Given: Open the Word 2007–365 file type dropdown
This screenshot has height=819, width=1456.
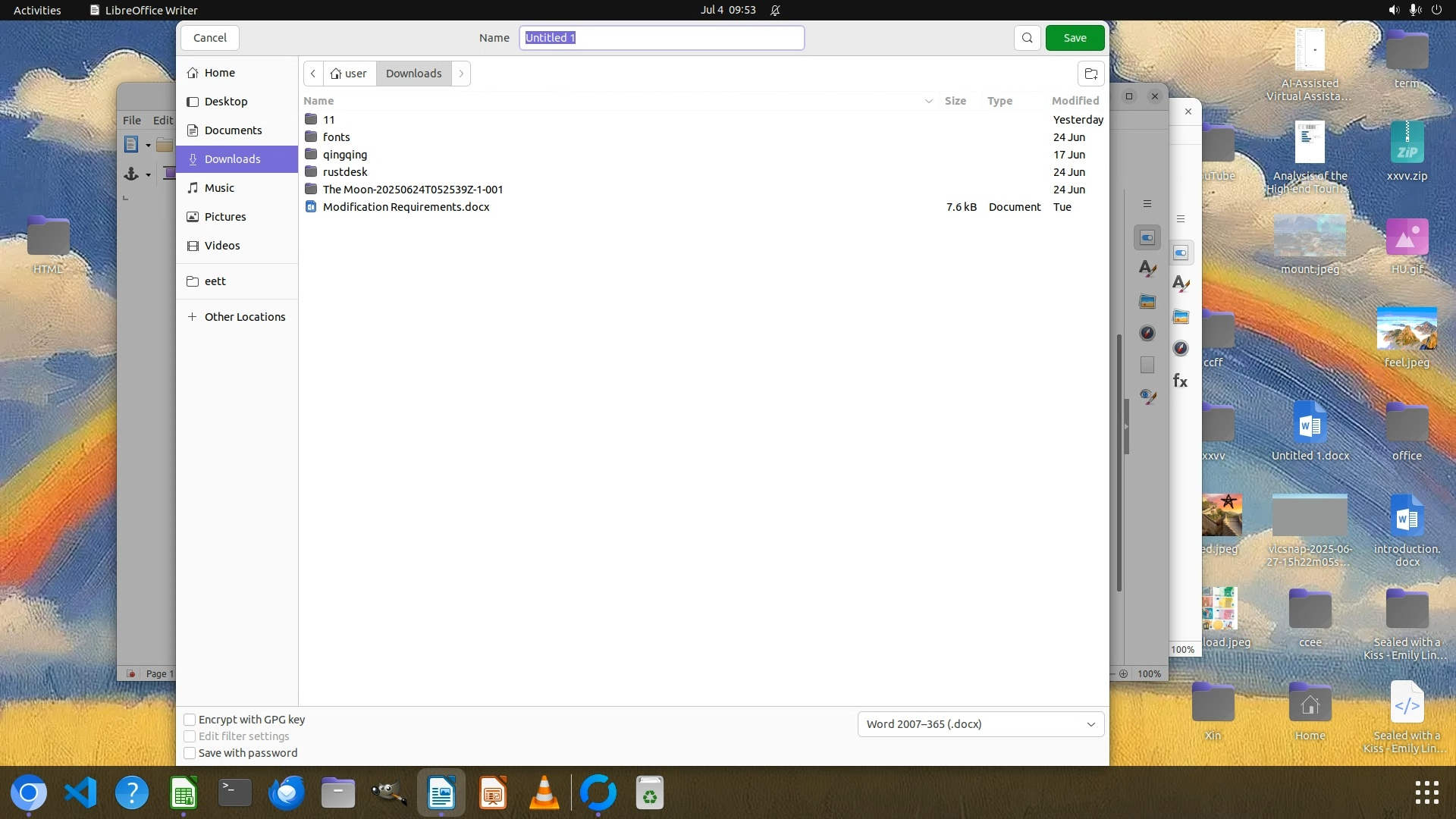Looking at the screenshot, I should point(980,724).
